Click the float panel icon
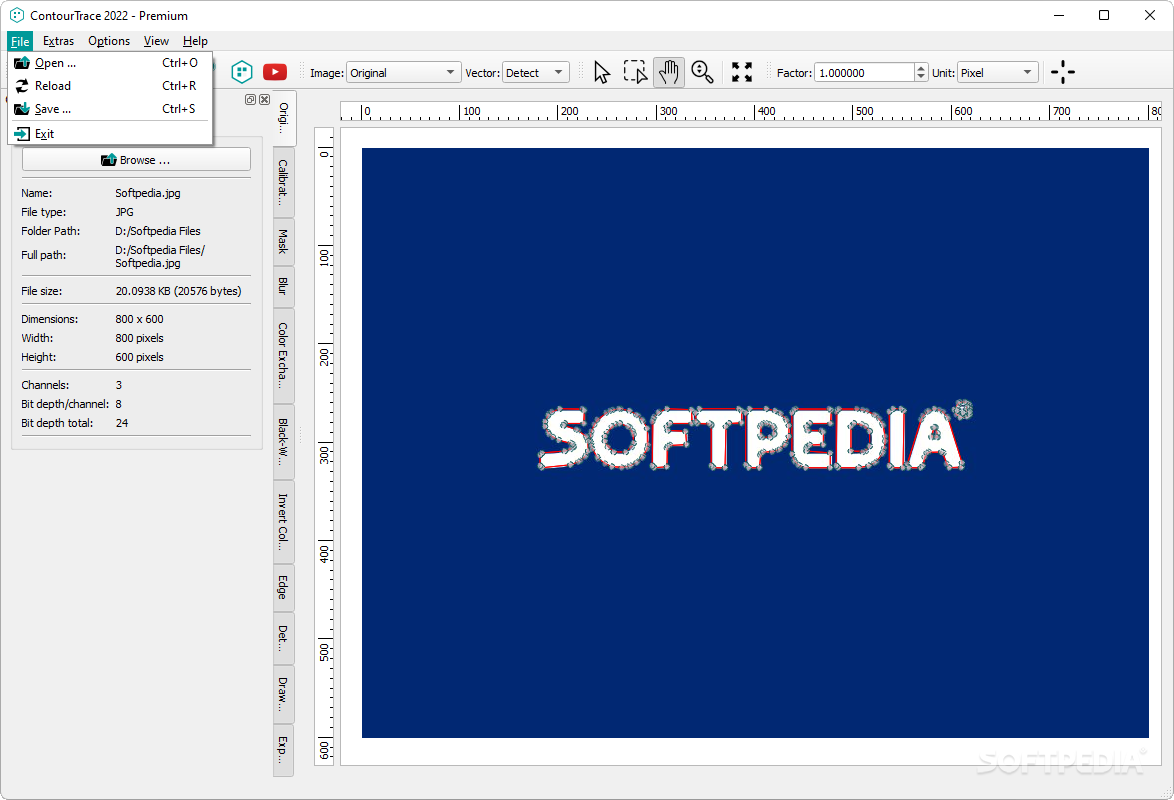Viewport: 1174px width, 800px height. coord(250,100)
